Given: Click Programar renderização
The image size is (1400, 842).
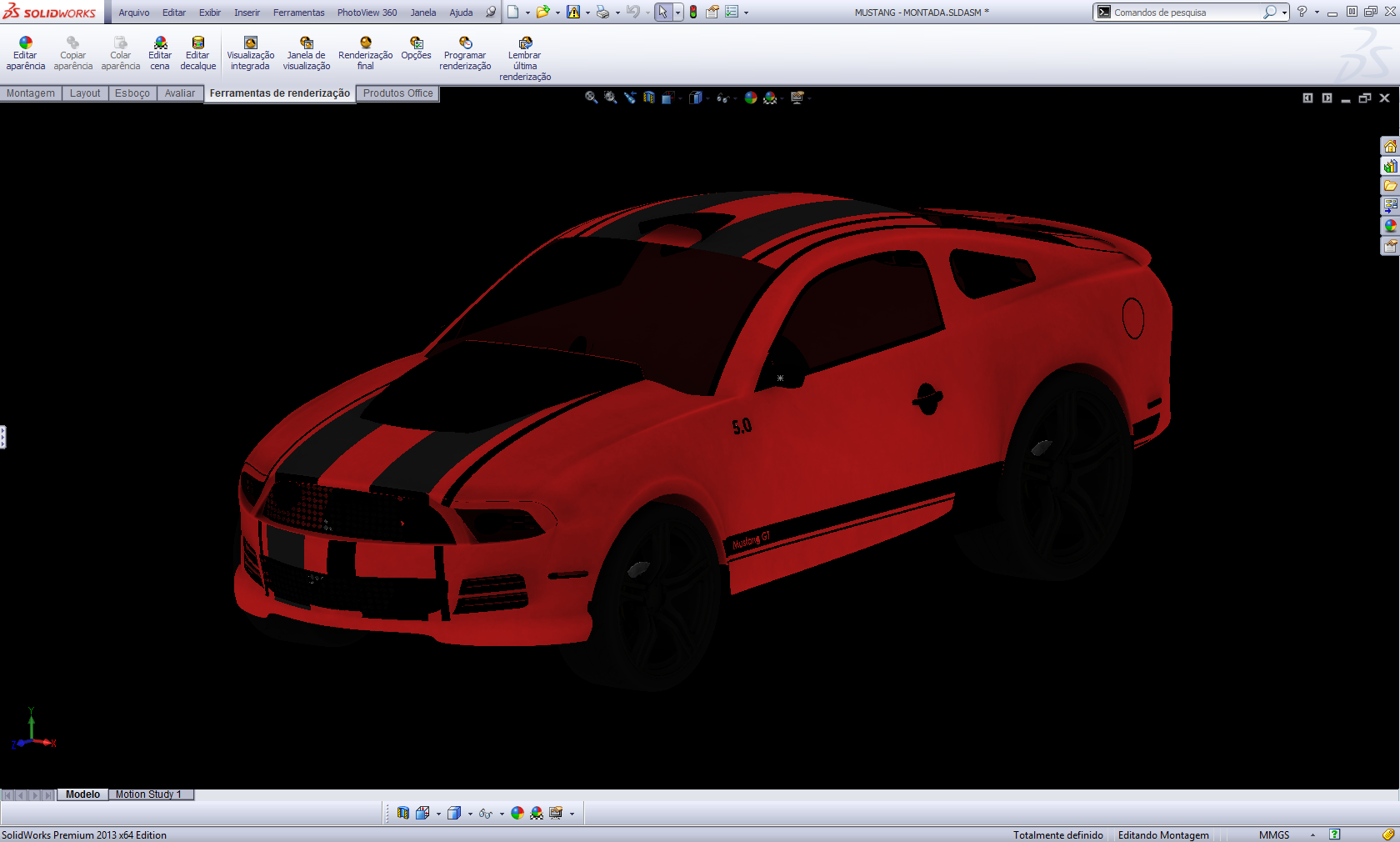Looking at the screenshot, I should [465, 53].
